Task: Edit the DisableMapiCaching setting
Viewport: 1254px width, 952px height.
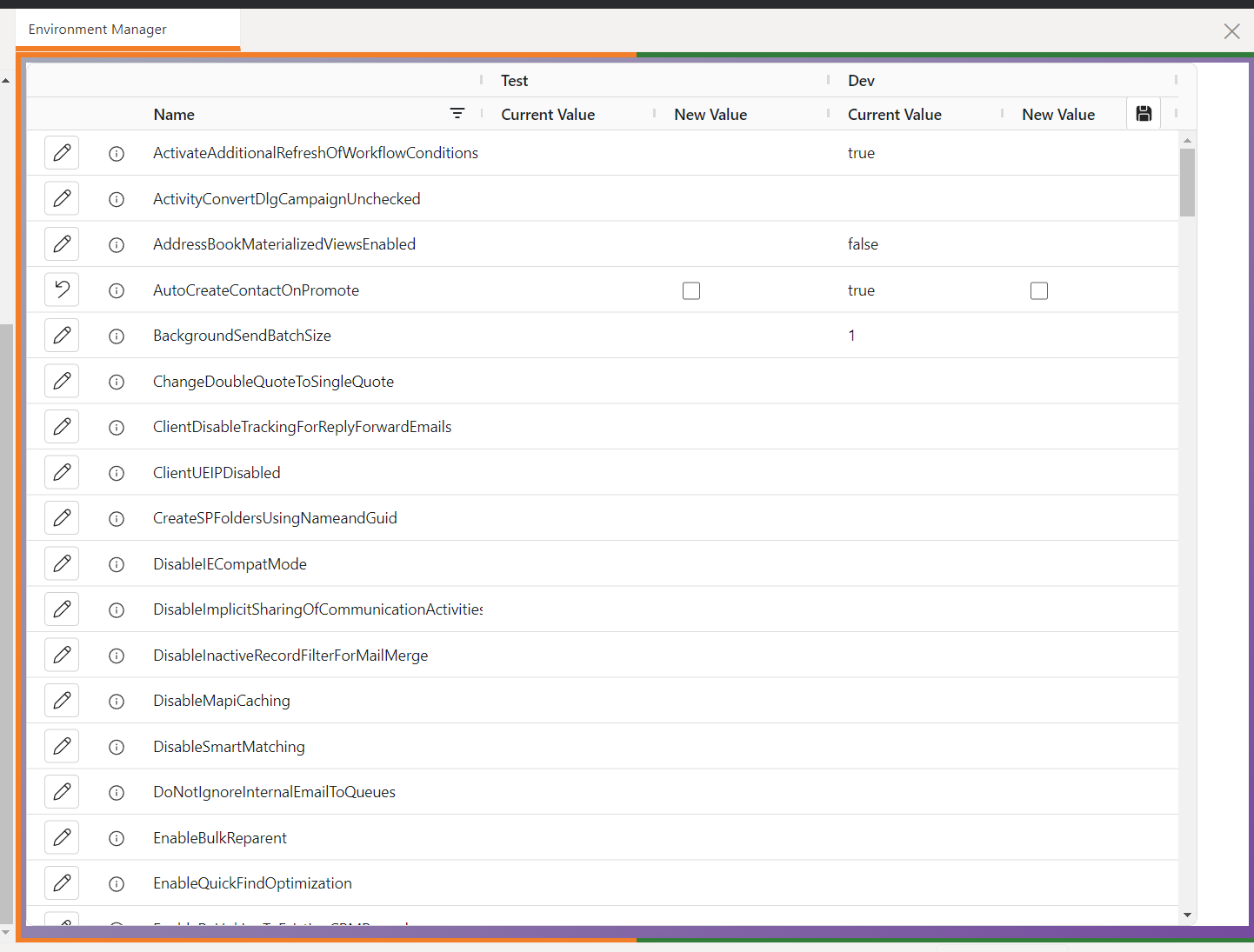Action: pyautogui.click(x=62, y=700)
